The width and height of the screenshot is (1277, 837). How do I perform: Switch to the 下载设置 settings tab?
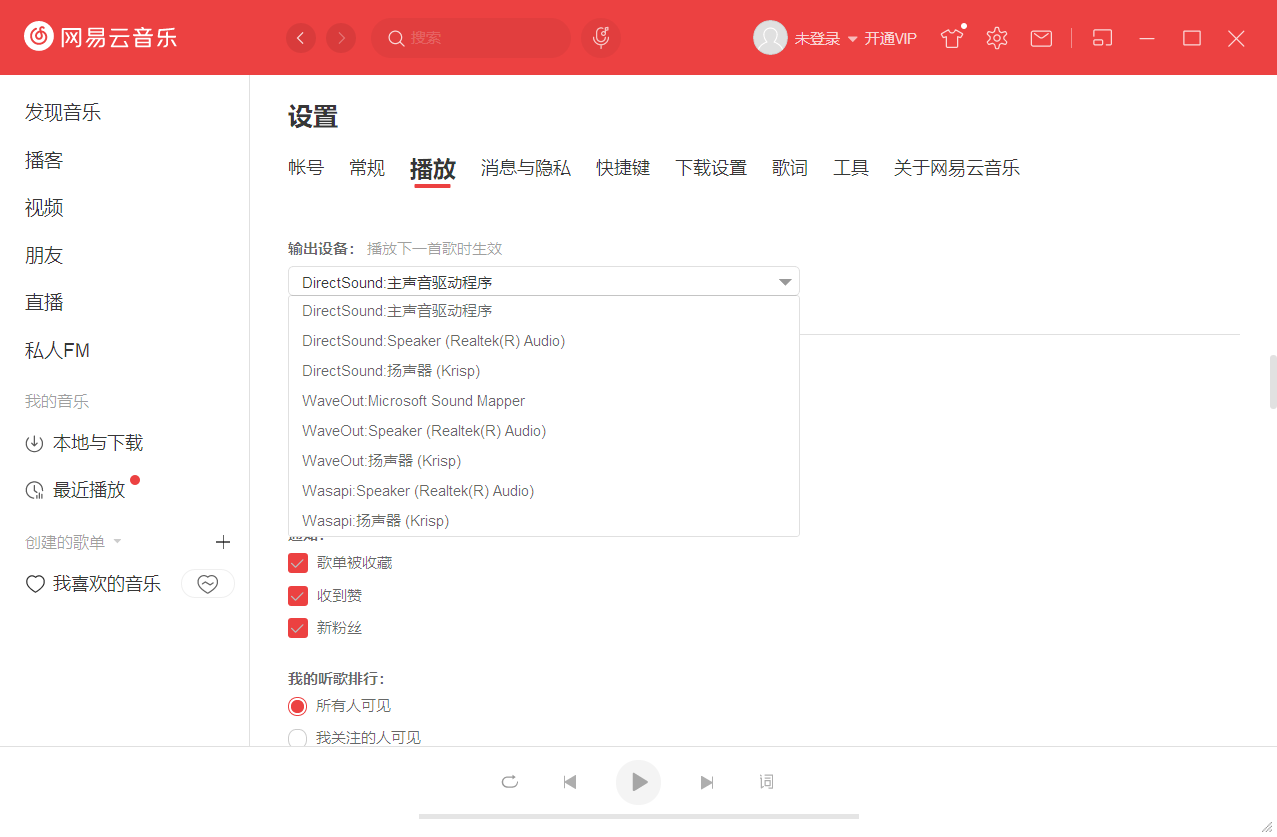(711, 168)
